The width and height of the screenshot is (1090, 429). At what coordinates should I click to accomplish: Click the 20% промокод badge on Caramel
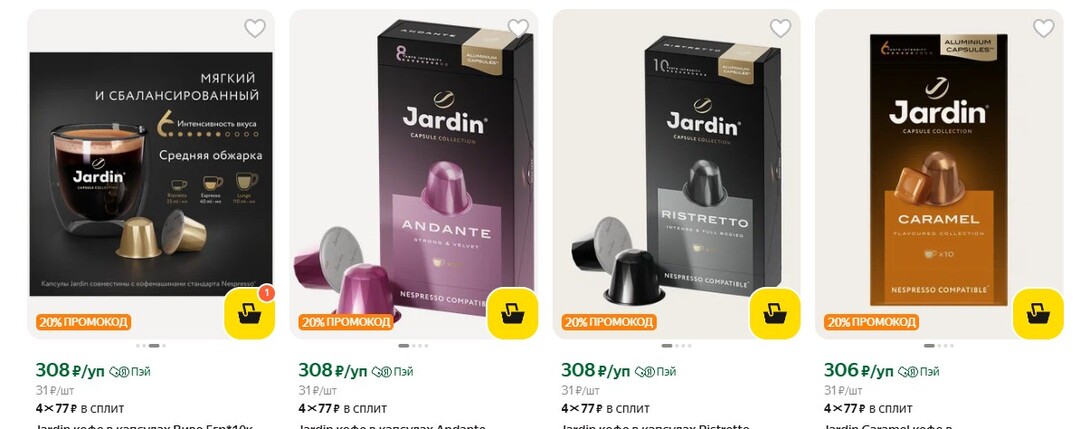click(872, 322)
